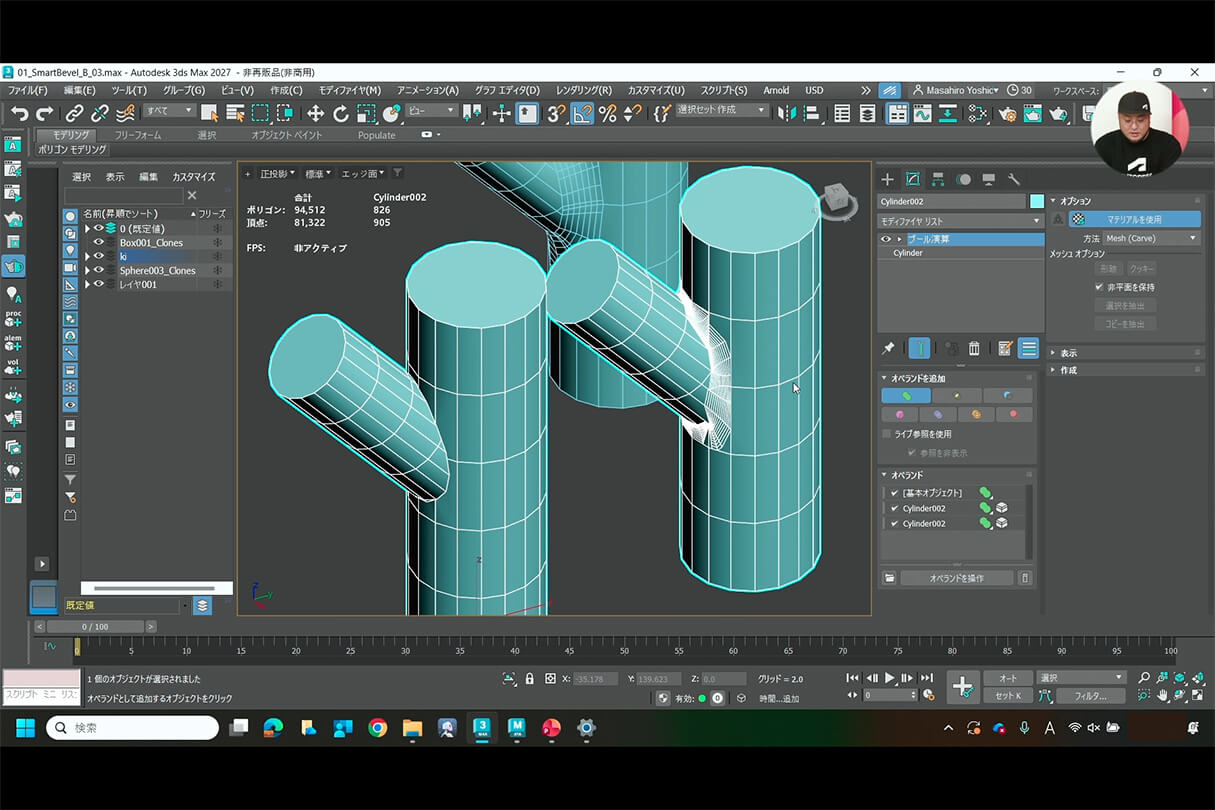Click the マテリアルを使用 button
This screenshot has height=810, width=1215.
point(1134,219)
